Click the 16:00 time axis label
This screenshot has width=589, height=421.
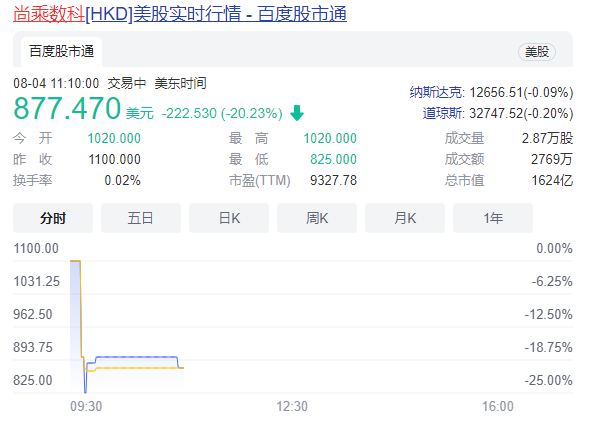pos(498,406)
